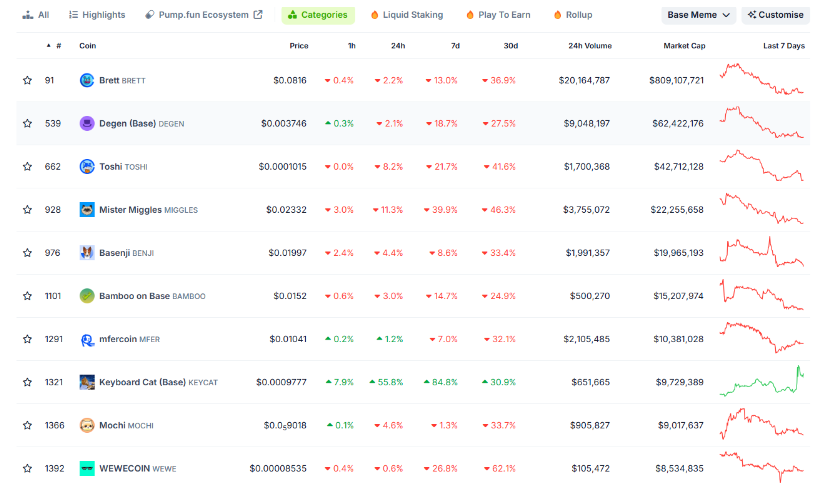Sort by 30d column header

point(511,46)
